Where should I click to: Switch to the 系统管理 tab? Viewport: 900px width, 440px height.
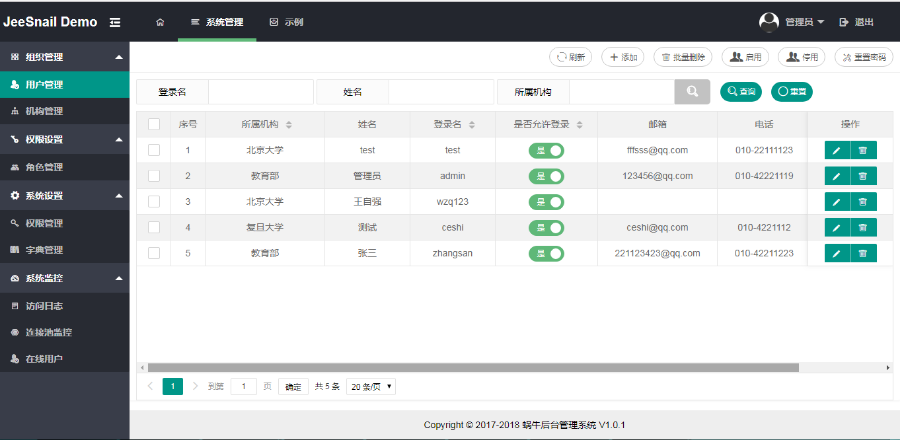tap(217, 22)
